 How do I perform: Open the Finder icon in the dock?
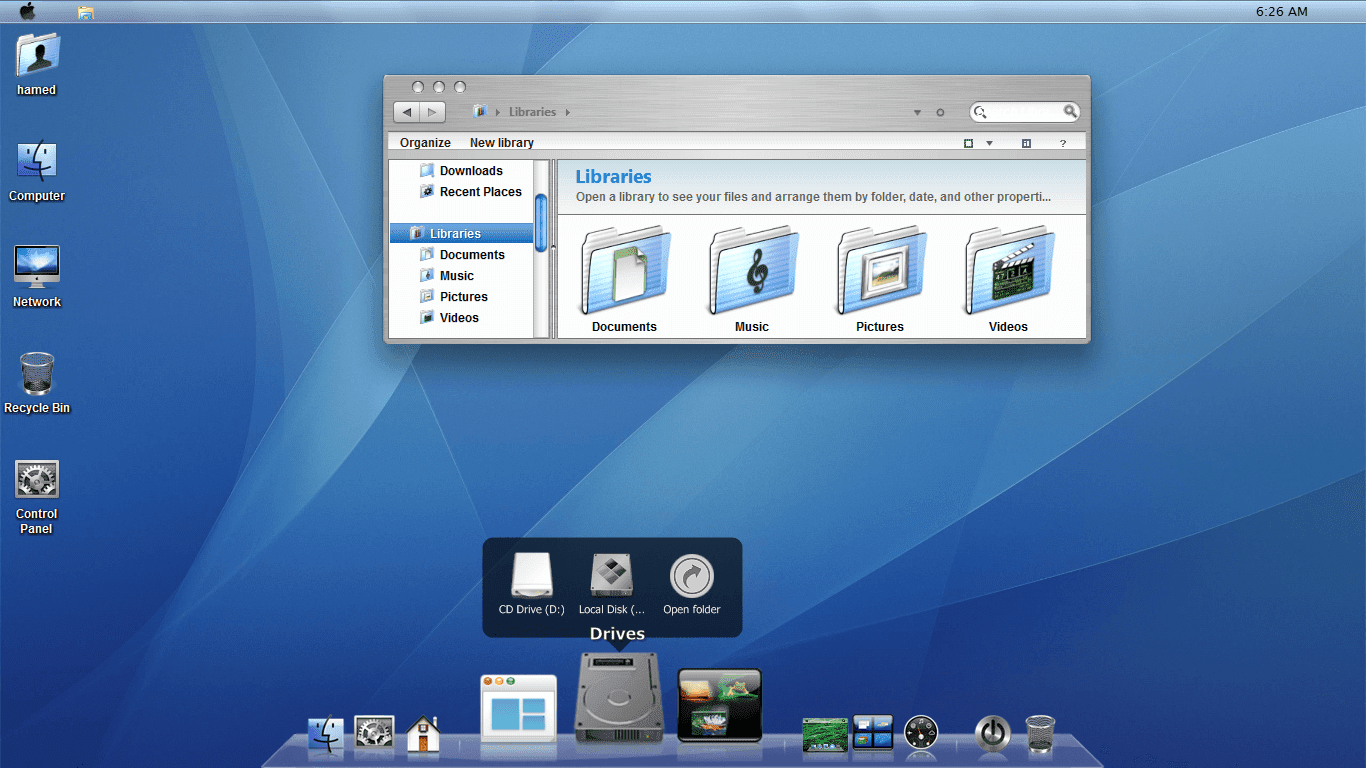coord(327,736)
